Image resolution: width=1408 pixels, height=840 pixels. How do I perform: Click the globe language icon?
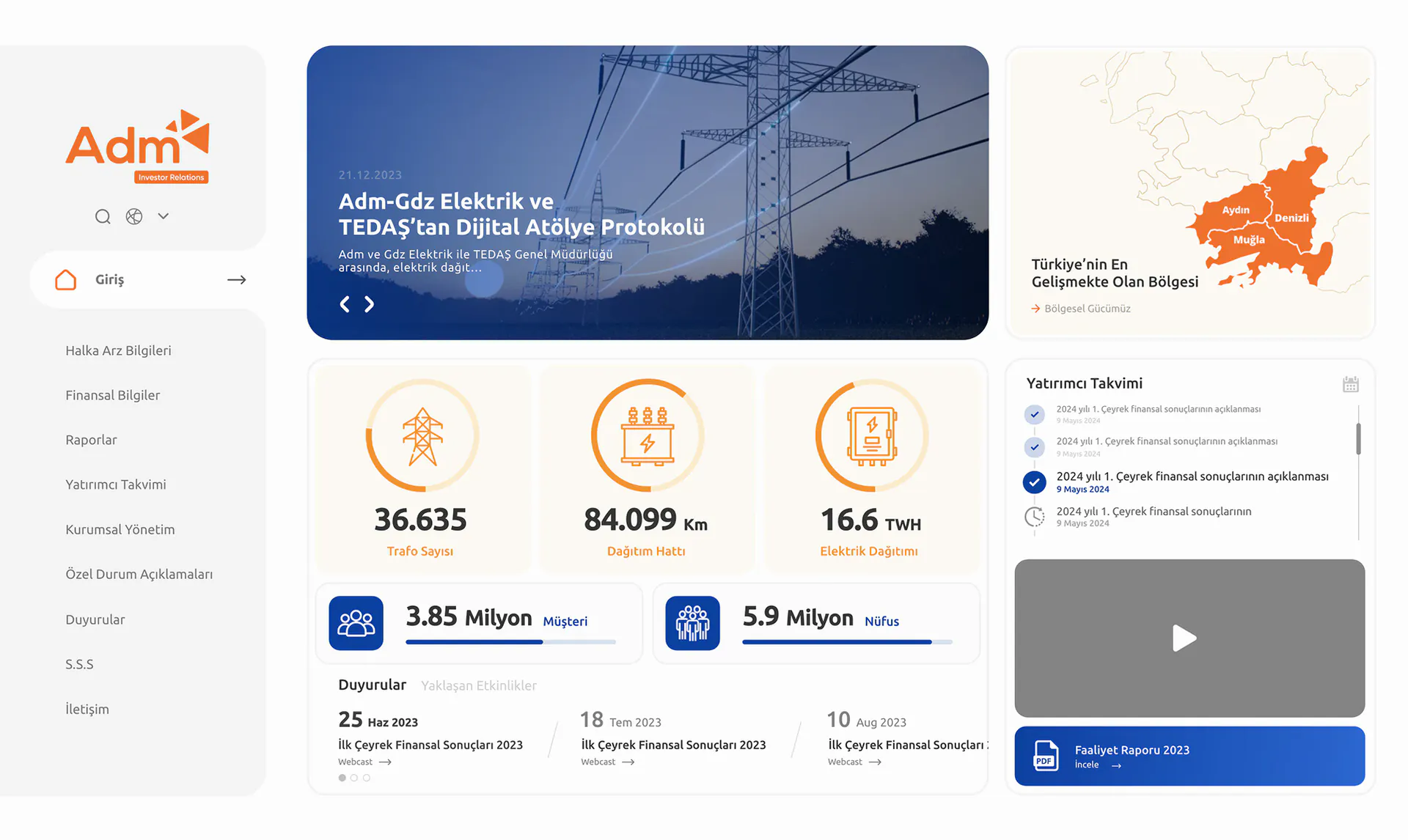[134, 216]
